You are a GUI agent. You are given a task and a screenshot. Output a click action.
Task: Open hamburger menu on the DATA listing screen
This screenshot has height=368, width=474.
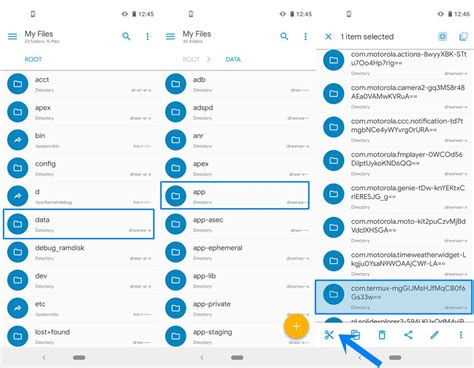click(x=170, y=36)
